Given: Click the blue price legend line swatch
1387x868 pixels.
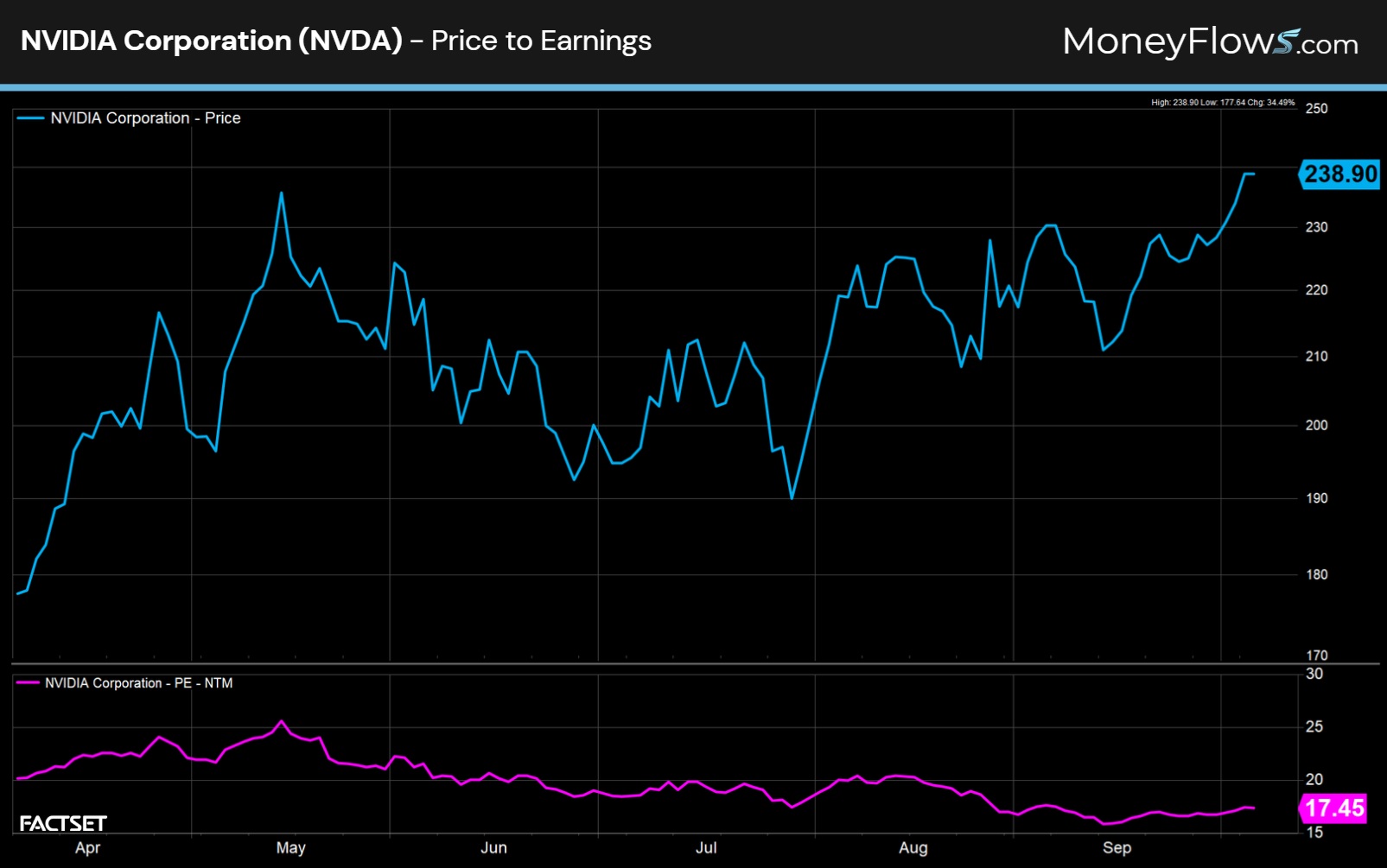Looking at the screenshot, I should point(30,118).
